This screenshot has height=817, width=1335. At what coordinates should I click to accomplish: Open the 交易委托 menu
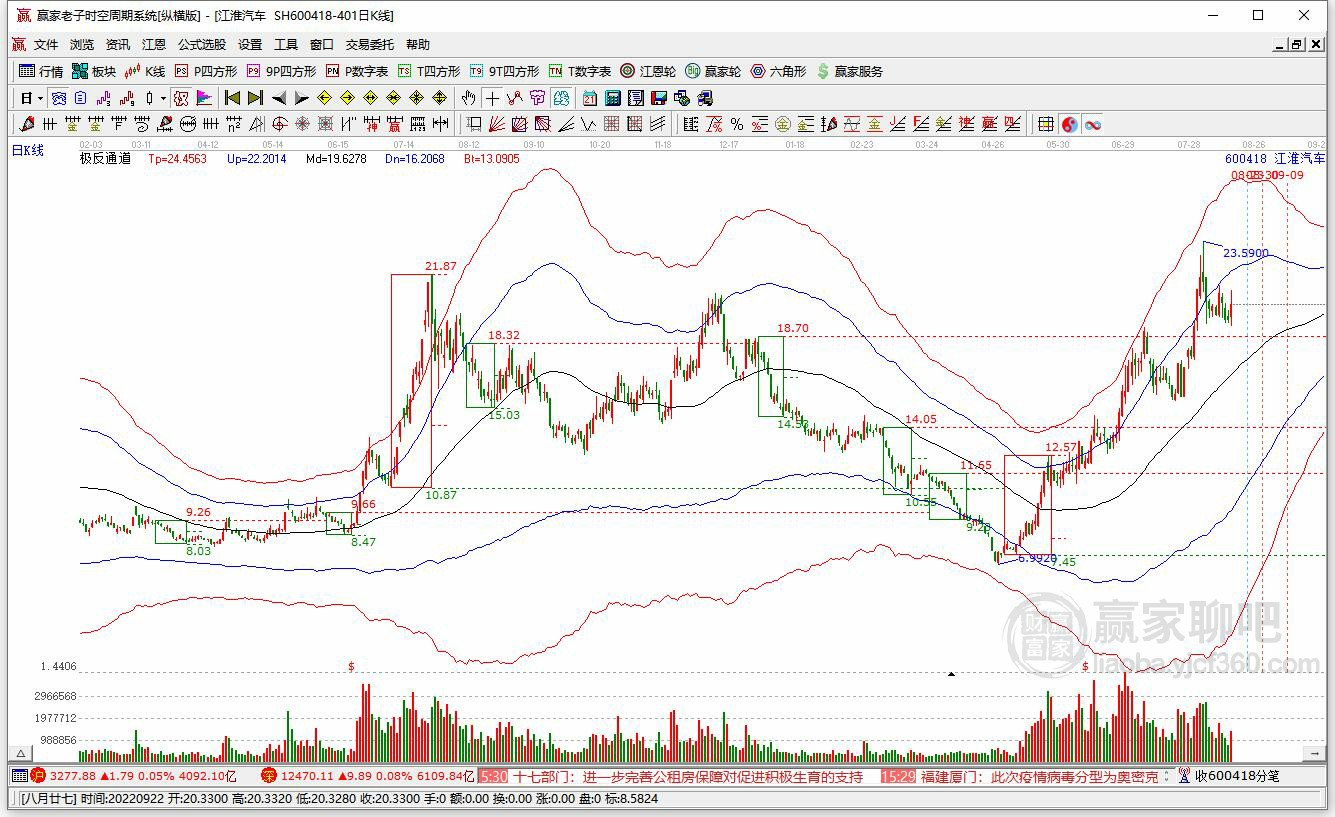[370, 45]
